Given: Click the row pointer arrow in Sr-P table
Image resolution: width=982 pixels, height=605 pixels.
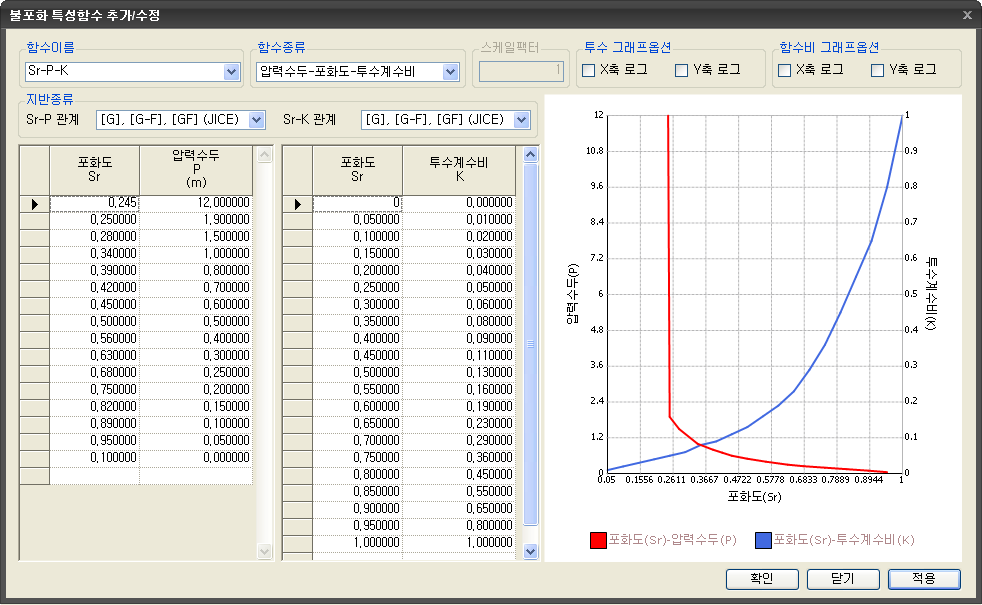Looking at the screenshot, I should click(x=35, y=204).
